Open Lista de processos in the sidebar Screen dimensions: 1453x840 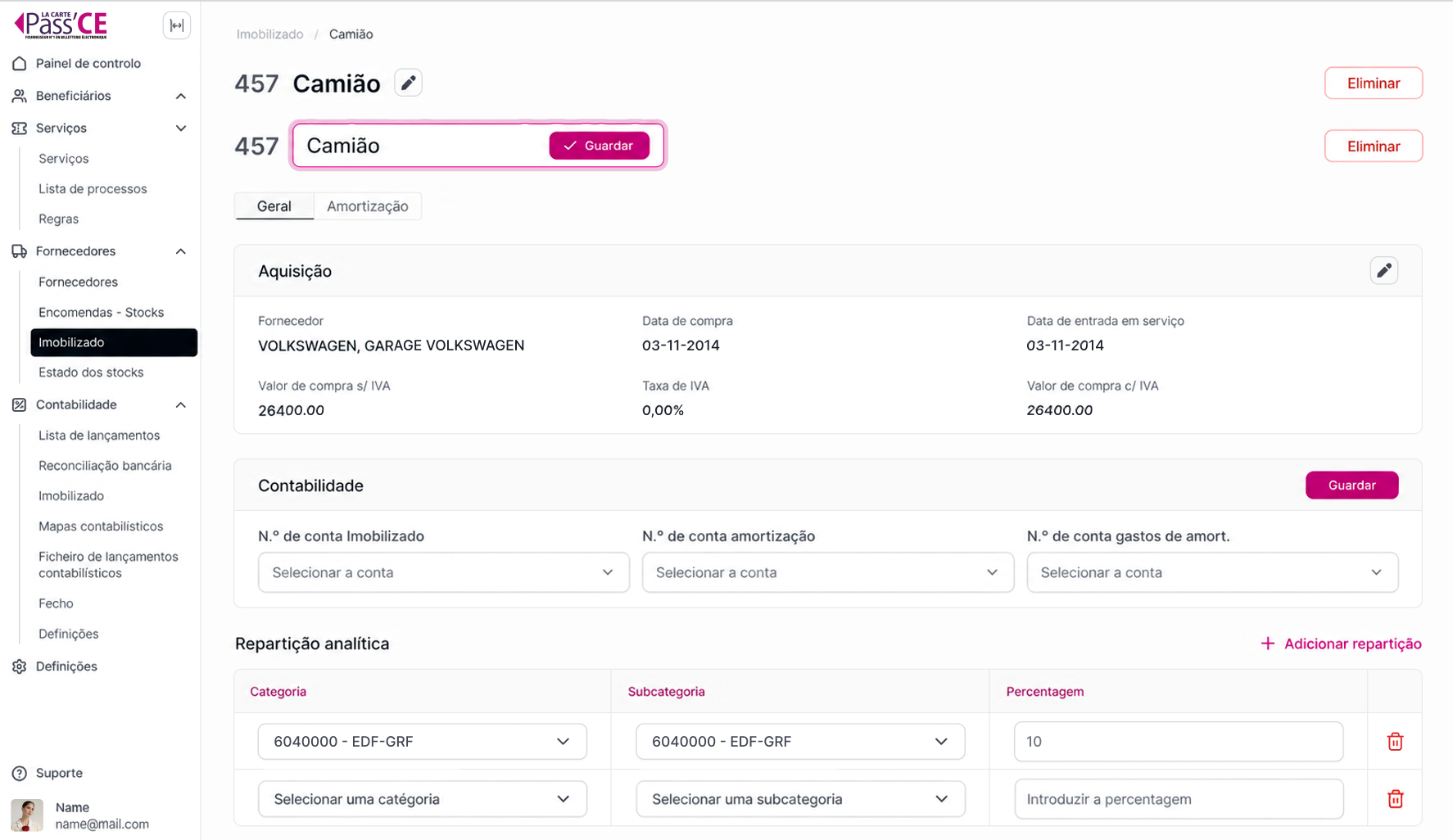93,189
